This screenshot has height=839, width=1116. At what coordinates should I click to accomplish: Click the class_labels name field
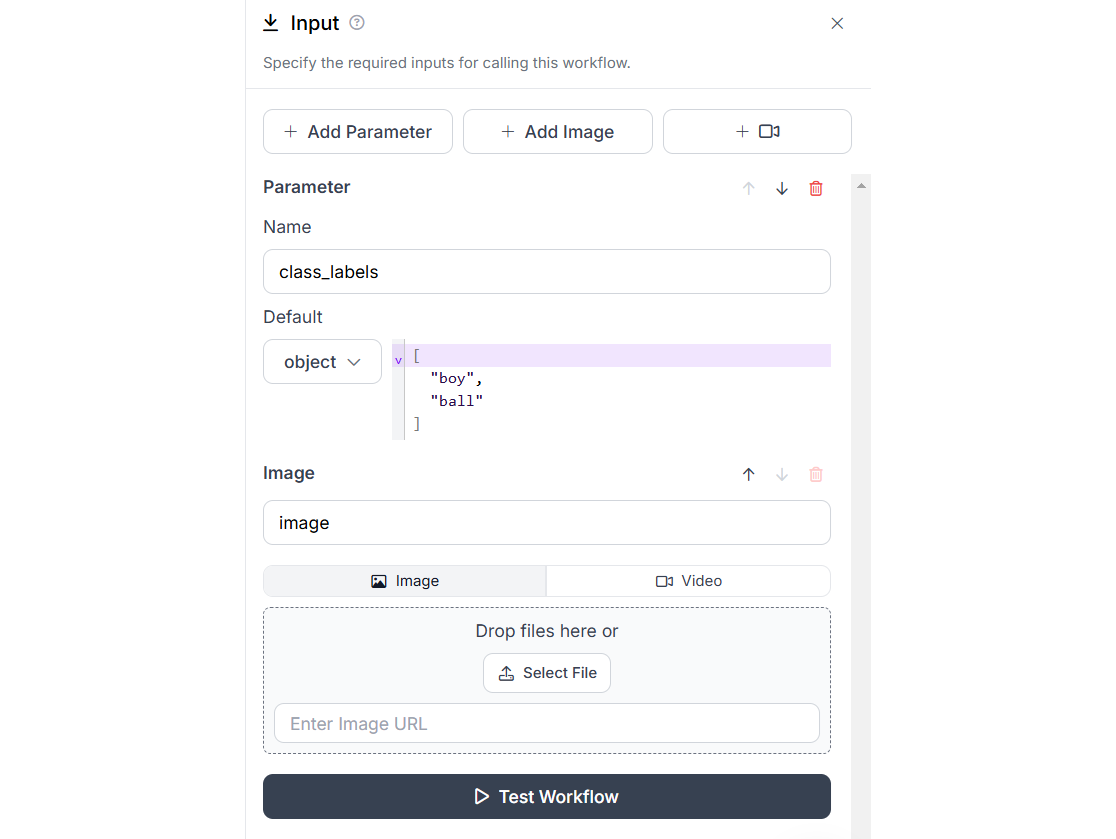pos(547,272)
